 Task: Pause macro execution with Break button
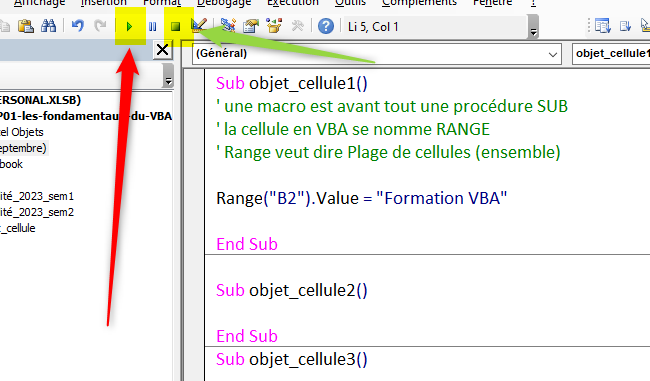(153, 27)
